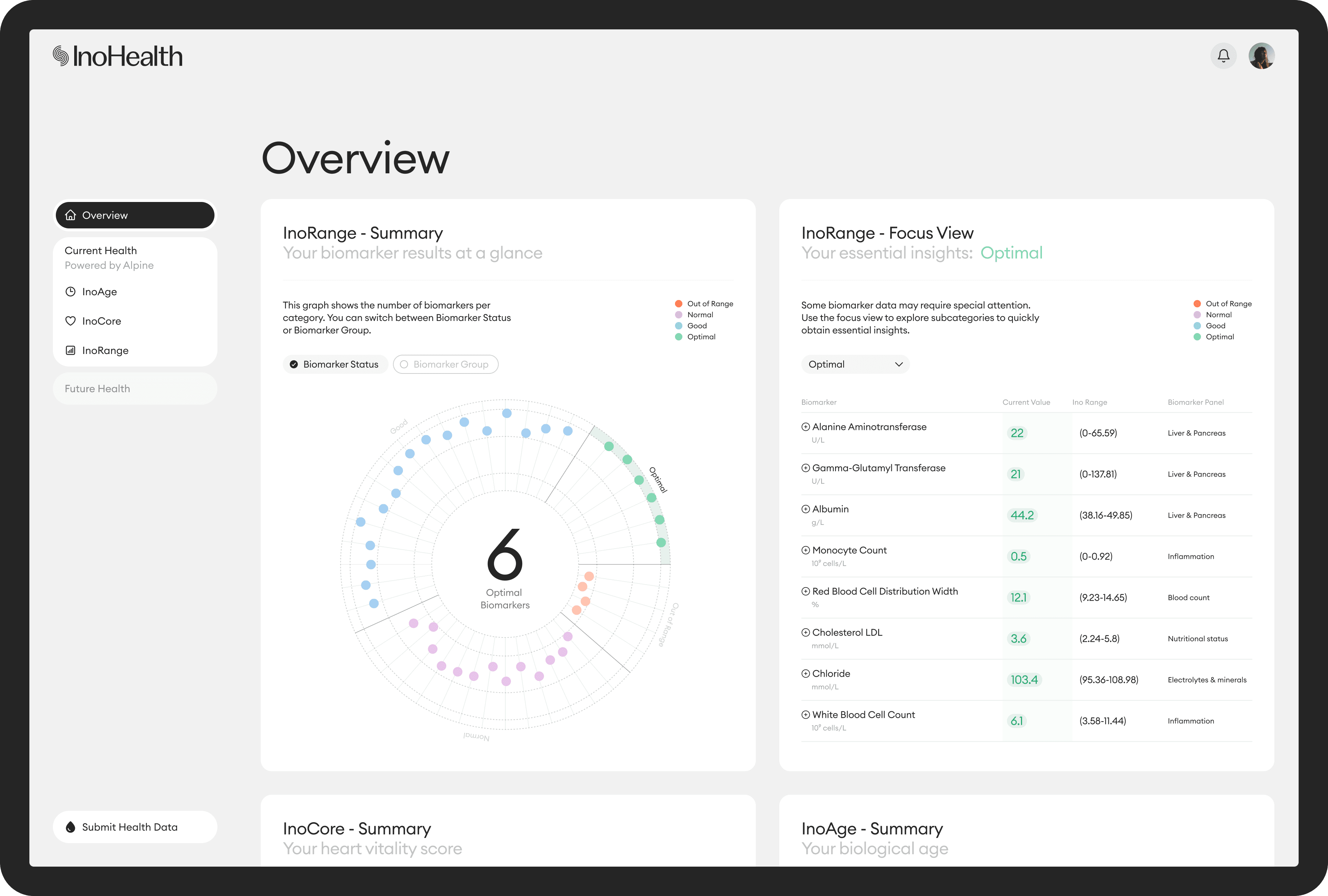Click the clock icon next to InoAge
This screenshot has width=1328, height=896.
[70, 292]
